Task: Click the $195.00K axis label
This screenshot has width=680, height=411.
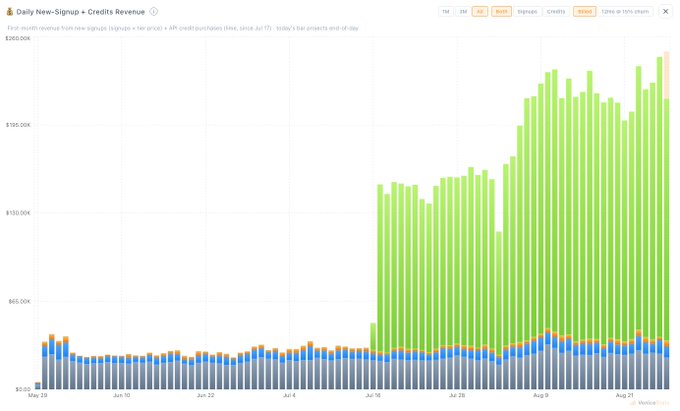Action: point(18,125)
